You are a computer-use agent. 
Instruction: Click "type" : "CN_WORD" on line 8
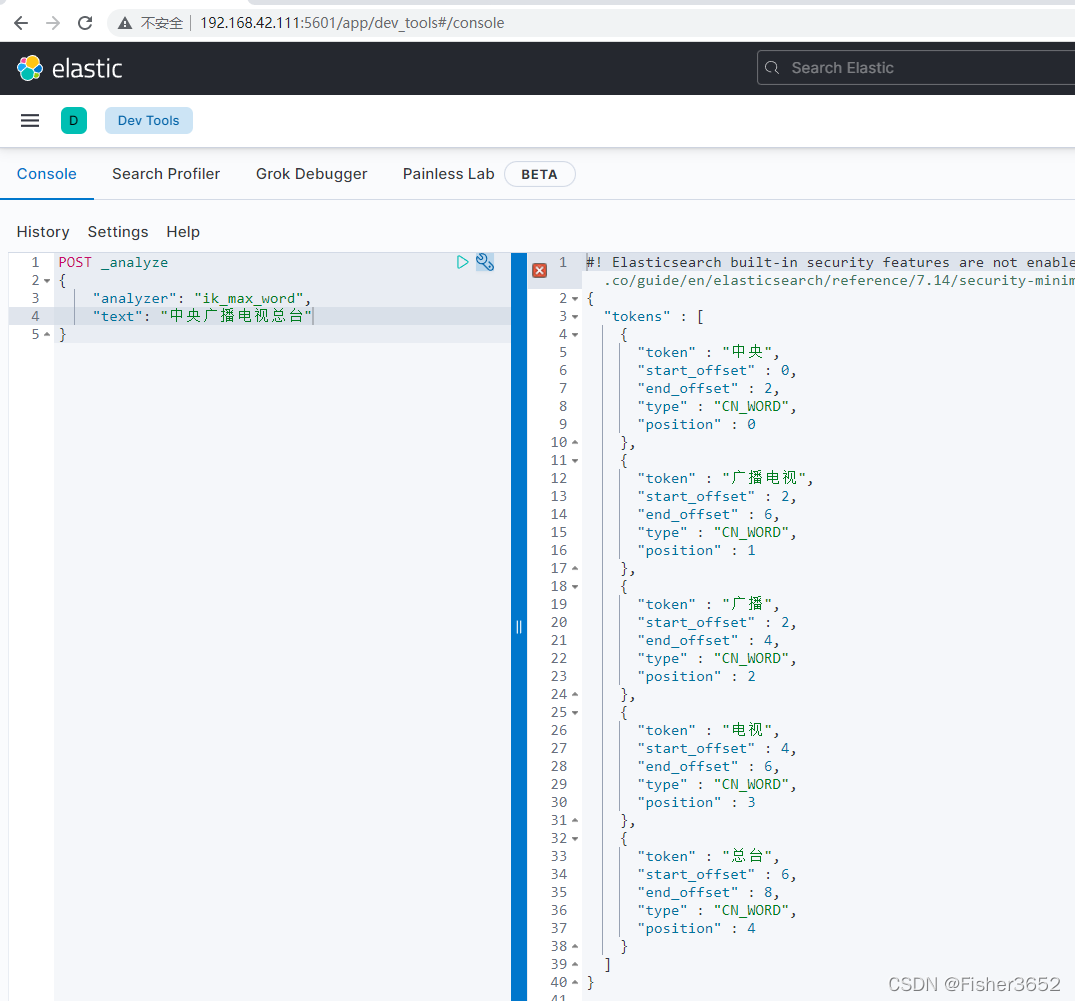(716, 406)
